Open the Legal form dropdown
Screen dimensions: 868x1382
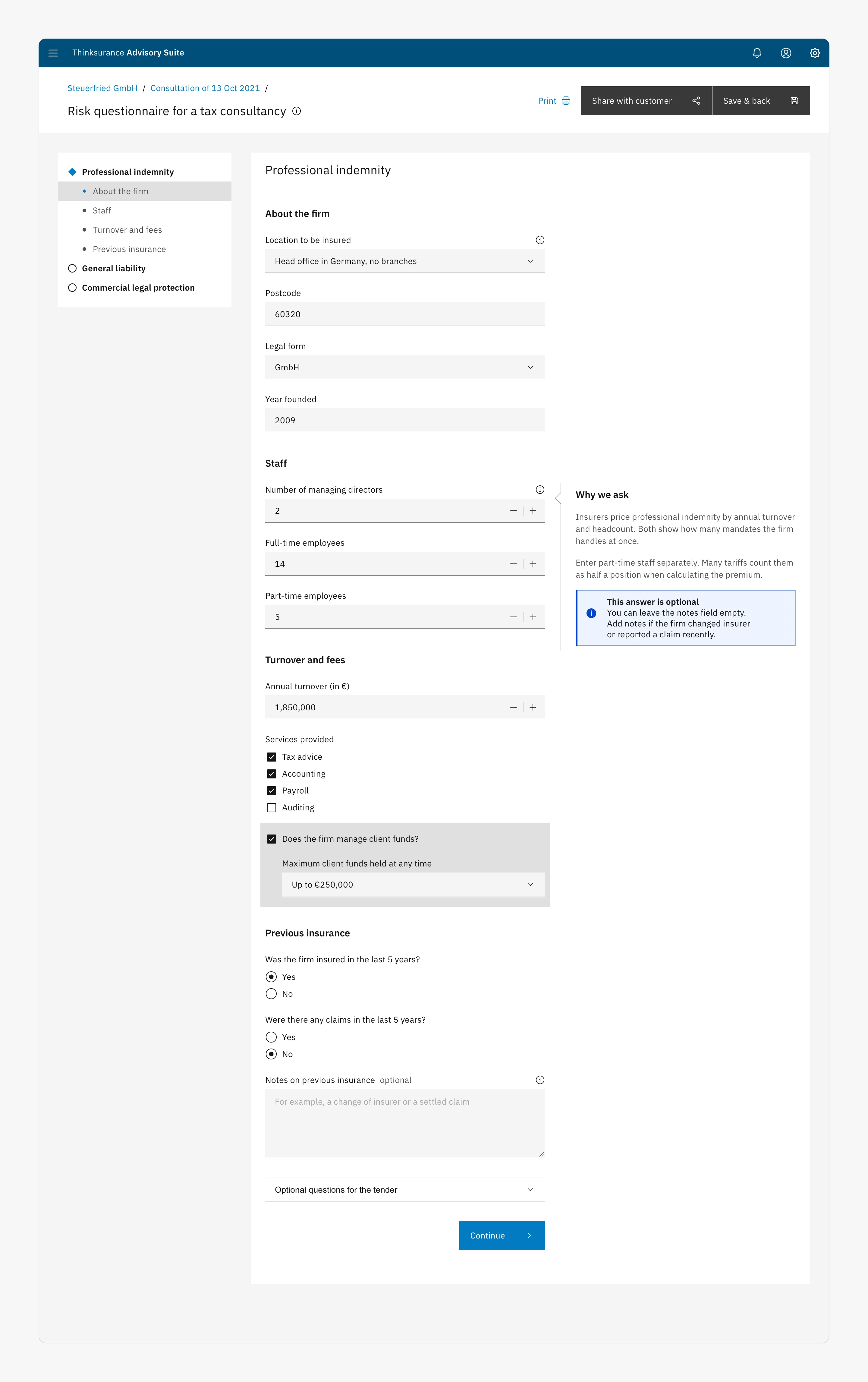tap(404, 367)
